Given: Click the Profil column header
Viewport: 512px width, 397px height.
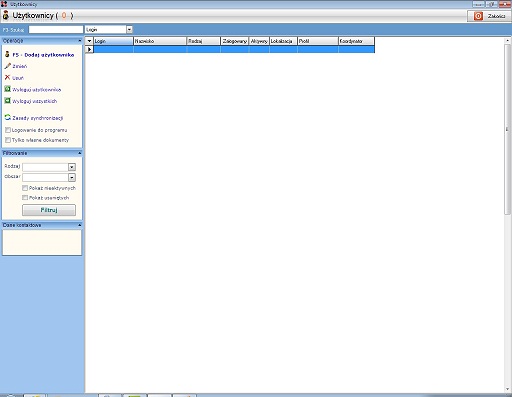Looking at the screenshot, I should pos(318,41).
